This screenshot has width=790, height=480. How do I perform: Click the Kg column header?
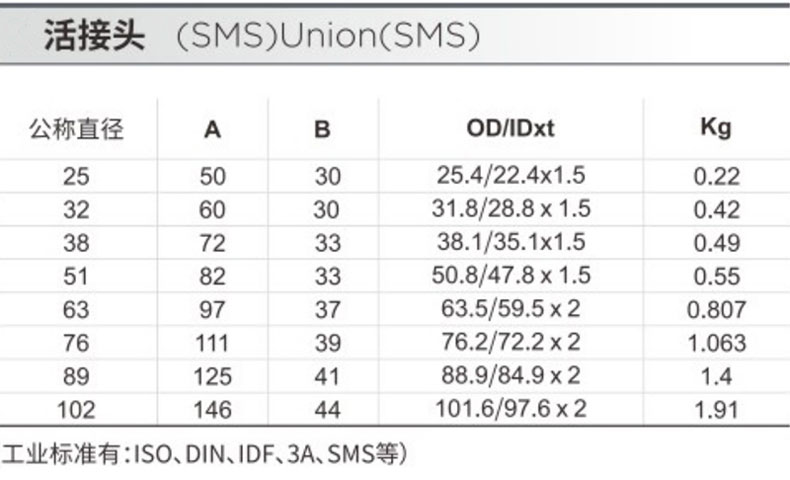[x=716, y=127]
